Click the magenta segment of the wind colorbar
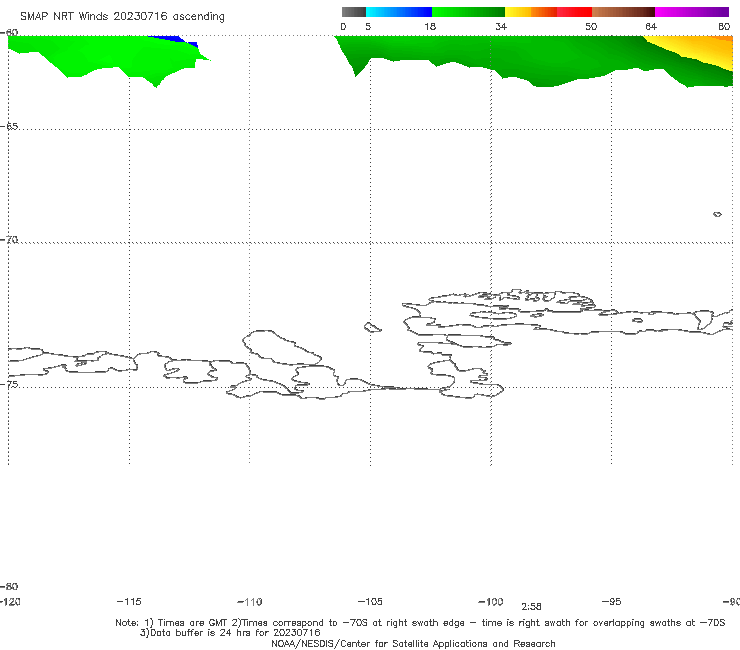The width and height of the screenshot is (740, 650). (692, 12)
